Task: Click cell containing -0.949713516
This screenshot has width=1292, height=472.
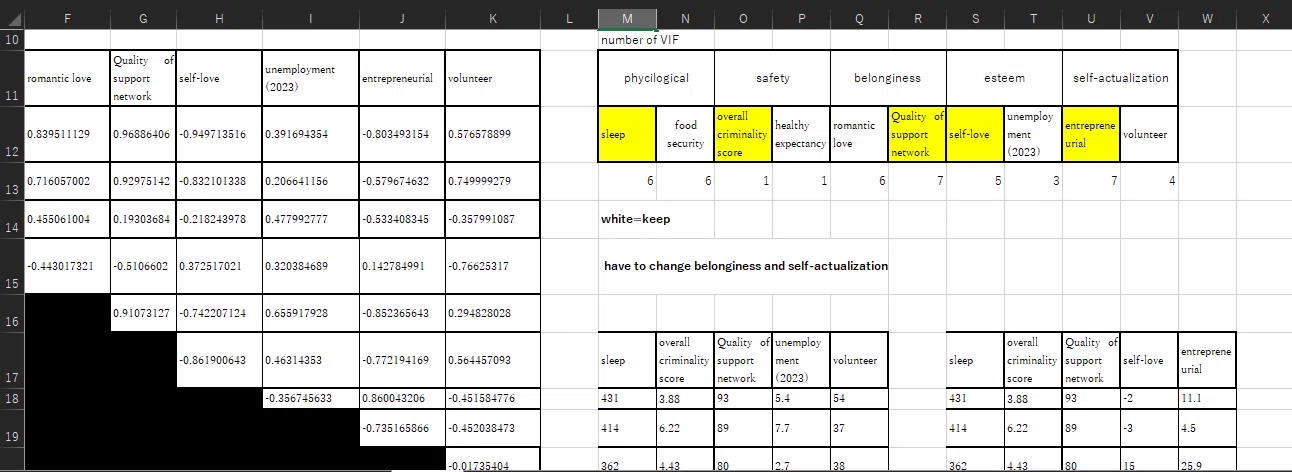Action: pos(218,134)
